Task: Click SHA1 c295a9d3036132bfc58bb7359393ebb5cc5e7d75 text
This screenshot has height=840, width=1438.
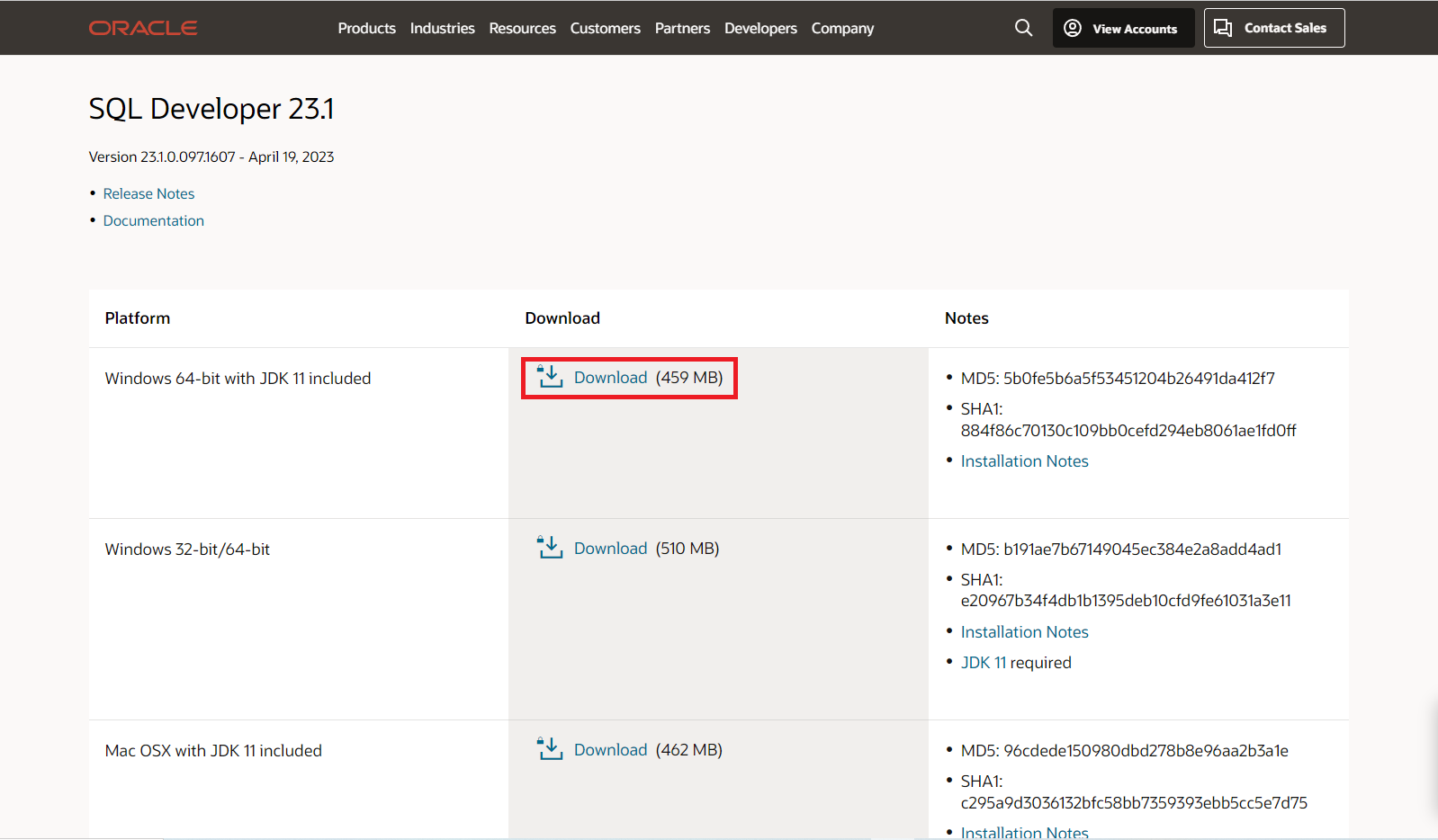Action: click(x=1134, y=791)
